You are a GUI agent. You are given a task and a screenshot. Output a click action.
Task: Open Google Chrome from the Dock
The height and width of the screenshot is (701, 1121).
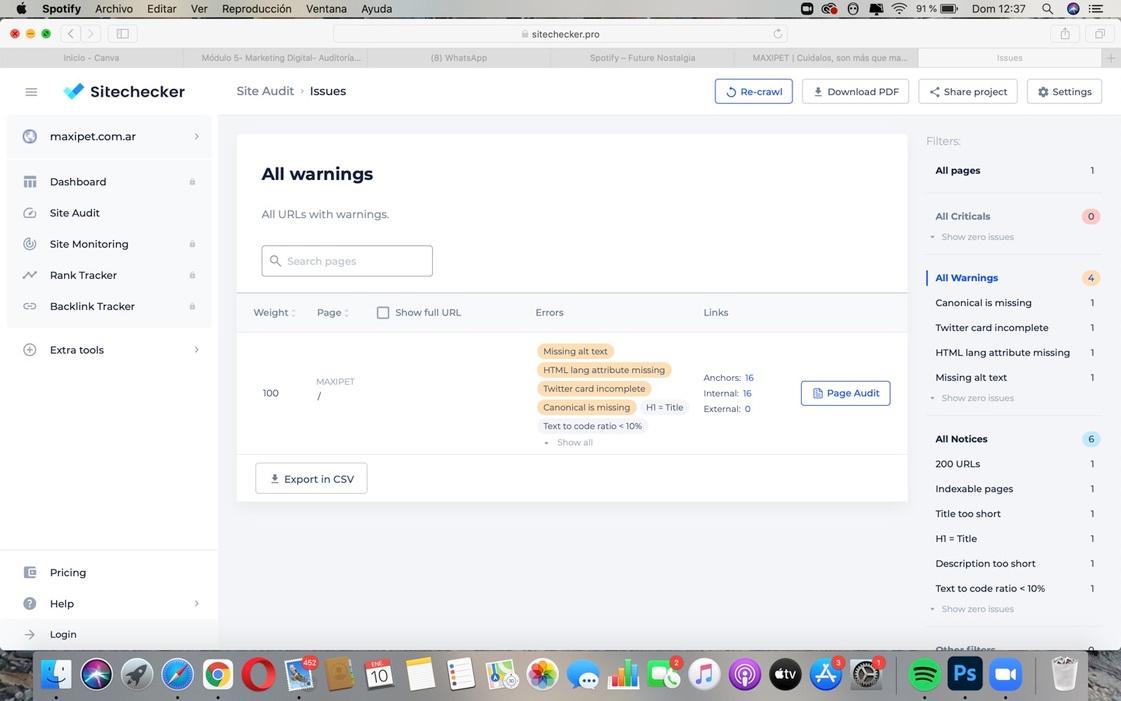pos(217,674)
